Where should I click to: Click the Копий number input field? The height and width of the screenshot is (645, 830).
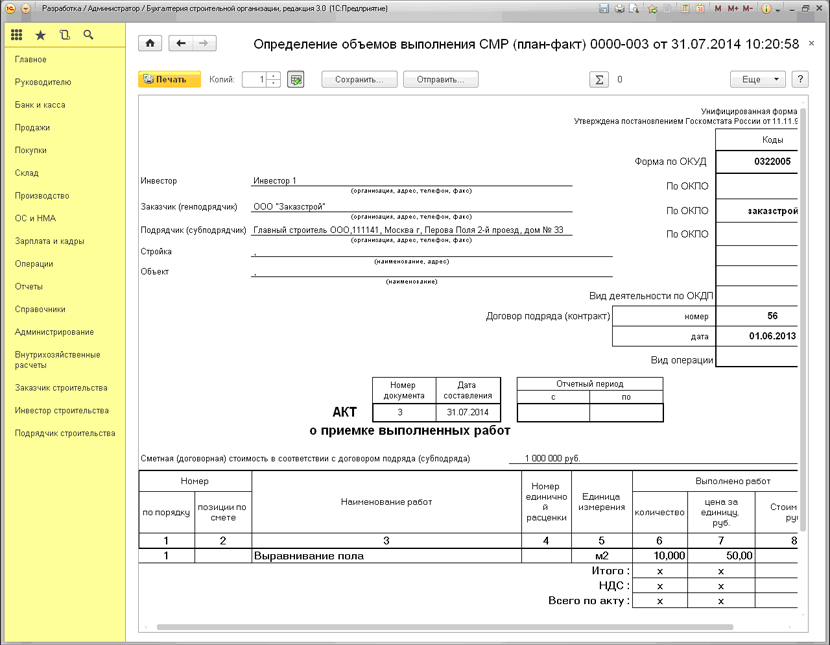tap(255, 79)
